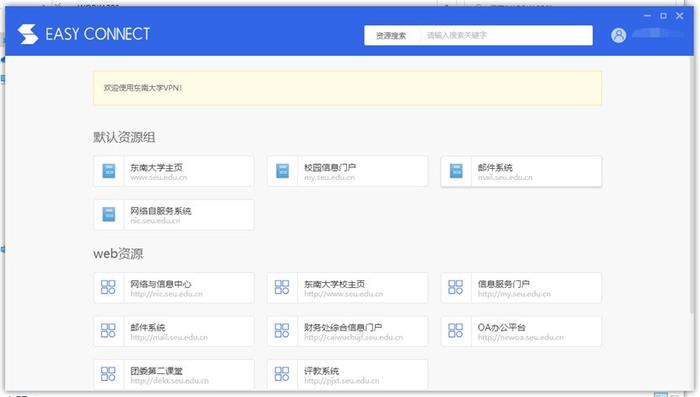Image resolution: width=700 pixels, height=397 pixels.
Task: Open the OA办公平台 web link
Action: pos(502,327)
